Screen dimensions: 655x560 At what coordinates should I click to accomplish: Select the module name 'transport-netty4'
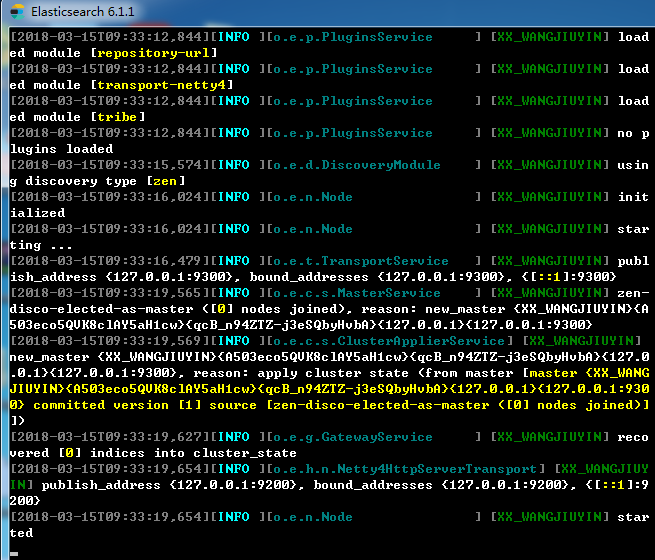click(x=161, y=85)
